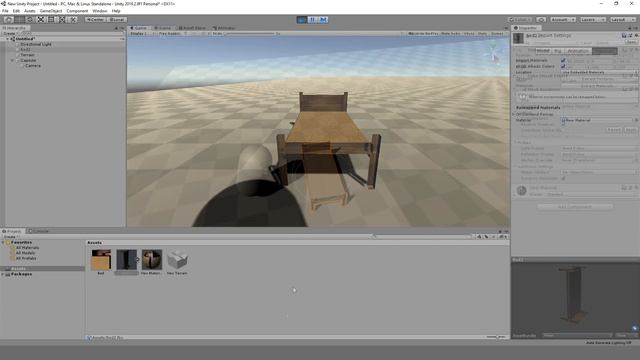Click the New Material field in Remapped Materials

point(597,120)
